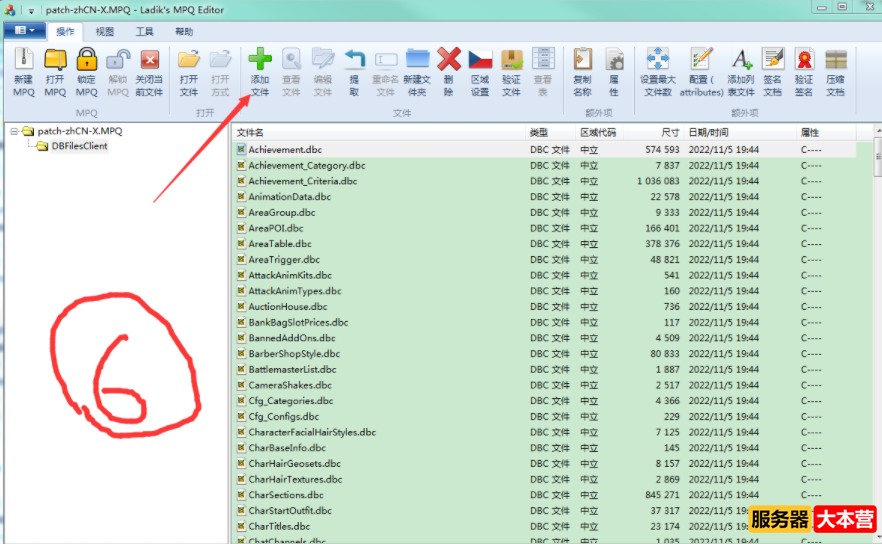This screenshot has height=544, width=882.
Task: Select file AreaPOI.dbc
Action: click(x=276, y=228)
